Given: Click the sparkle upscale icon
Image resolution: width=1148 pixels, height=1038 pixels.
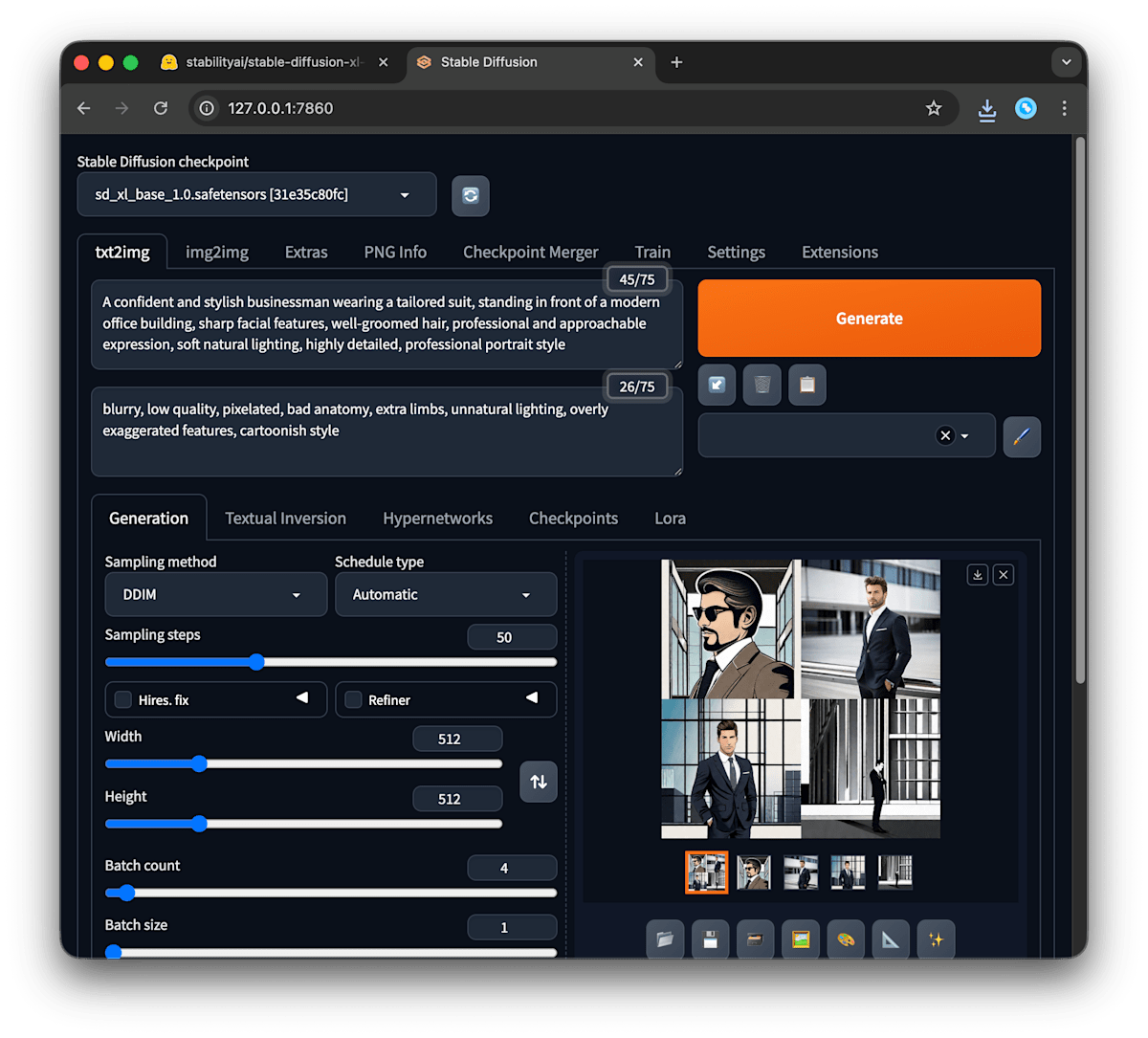Looking at the screenshot, I should point(936,939).
